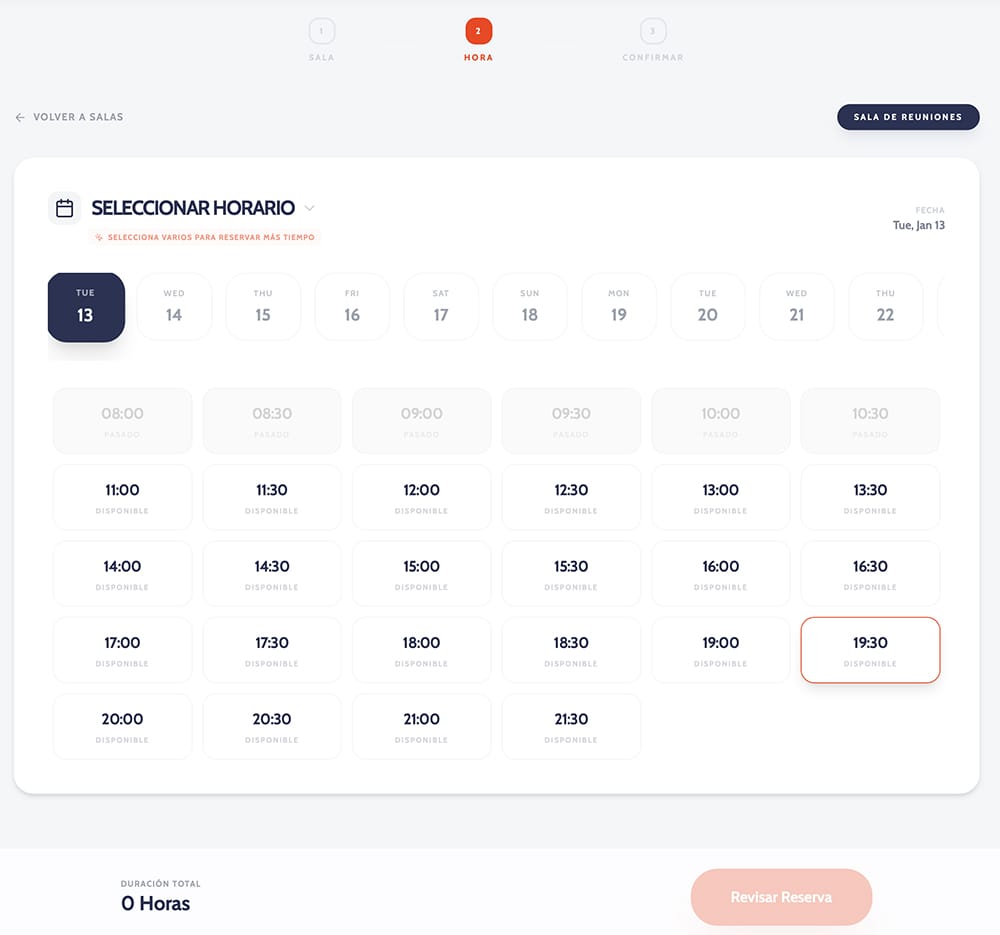The height and width of the screenshot is (935, 1000).
Task: Click the Selecciona varios para reservar hint
Action: point(205,237)
